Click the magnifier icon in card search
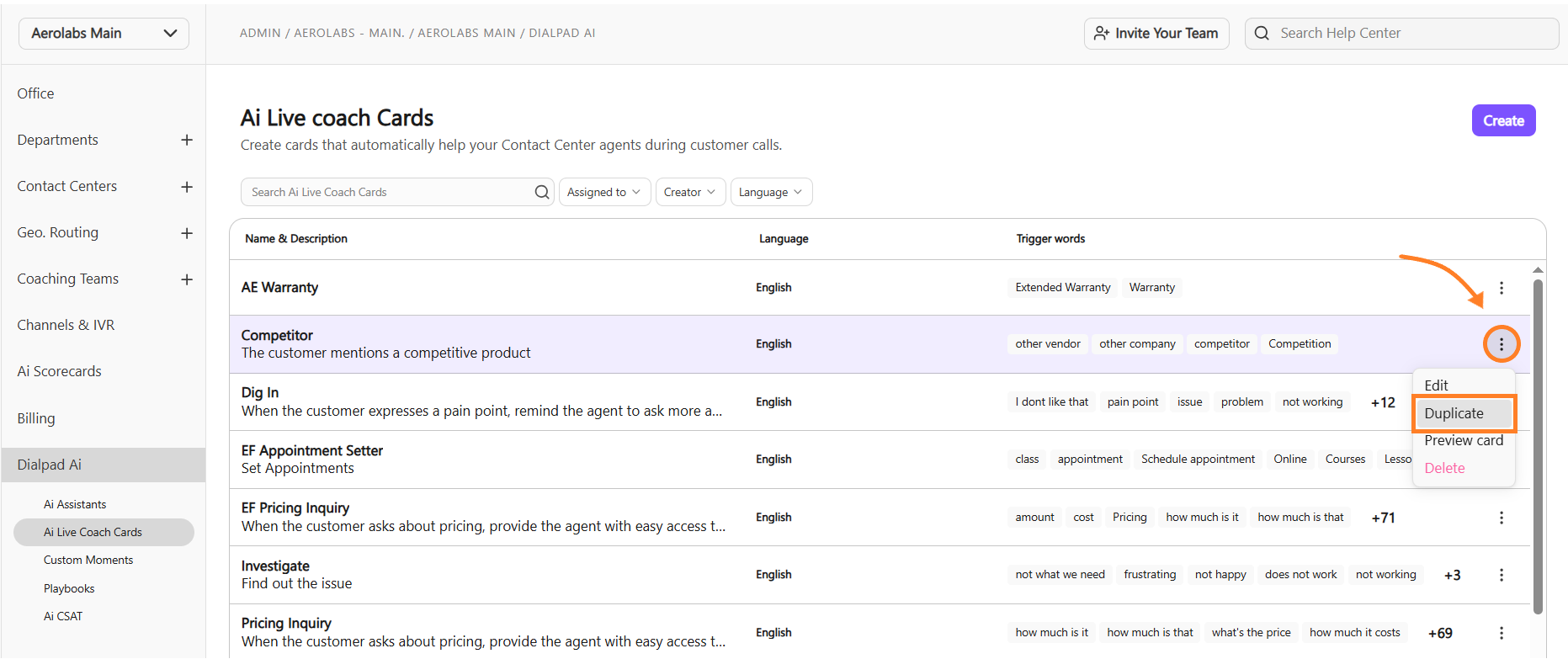This screenshot has width=1568, height=659. (x=542, y=192)
